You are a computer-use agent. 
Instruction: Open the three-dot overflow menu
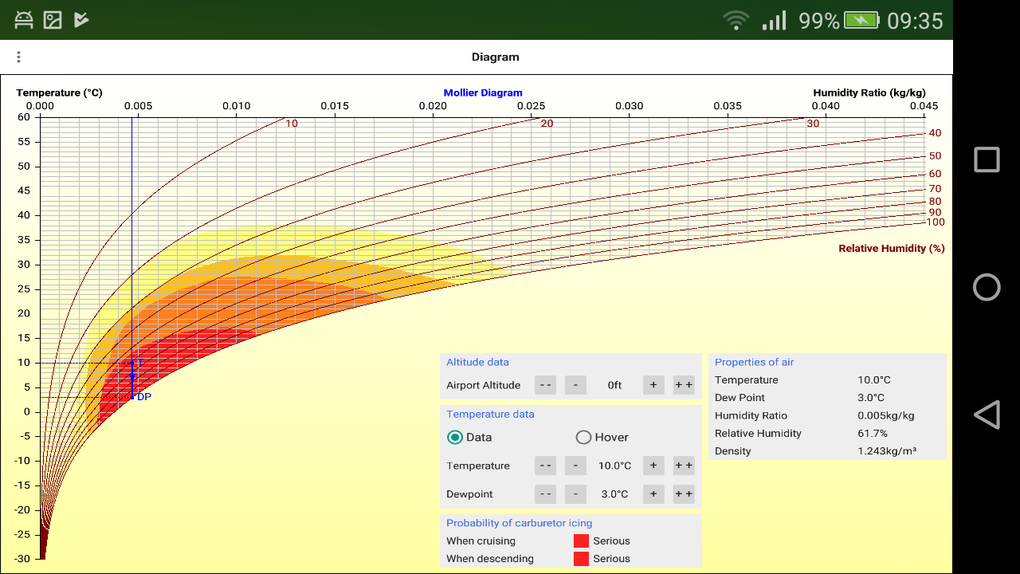18,57
